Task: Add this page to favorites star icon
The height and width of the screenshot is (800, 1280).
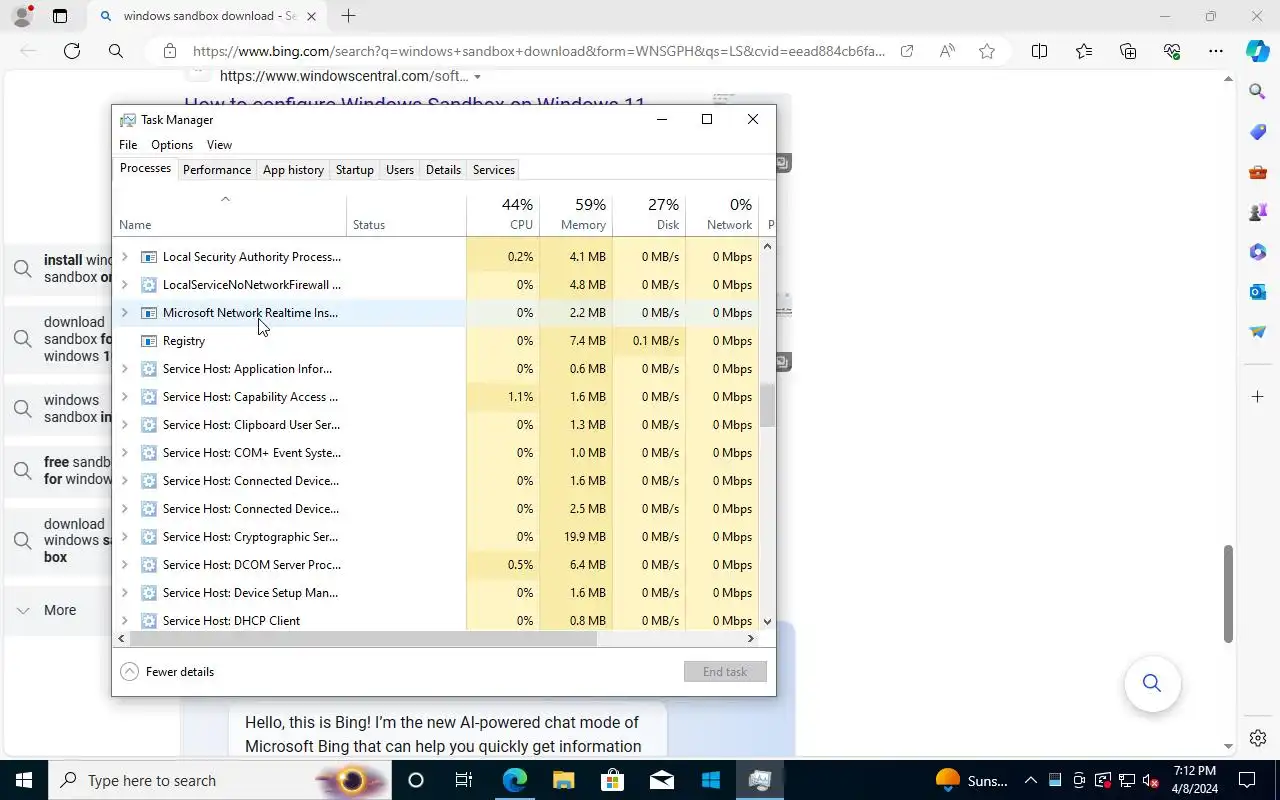Action: [x=987, y=51]
